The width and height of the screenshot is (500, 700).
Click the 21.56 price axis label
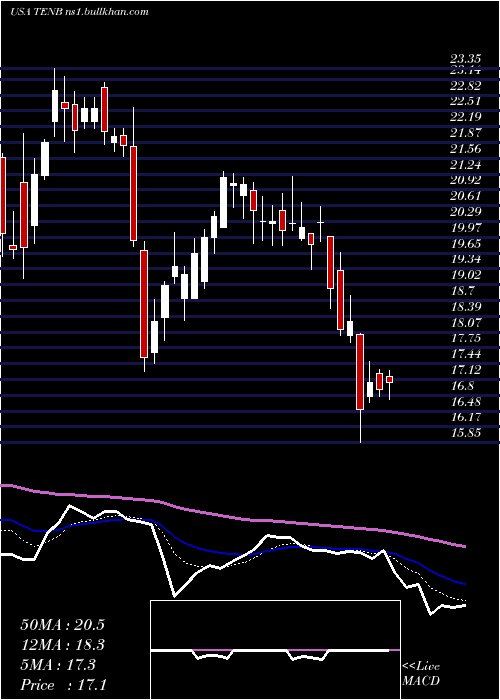click(465, 149)
